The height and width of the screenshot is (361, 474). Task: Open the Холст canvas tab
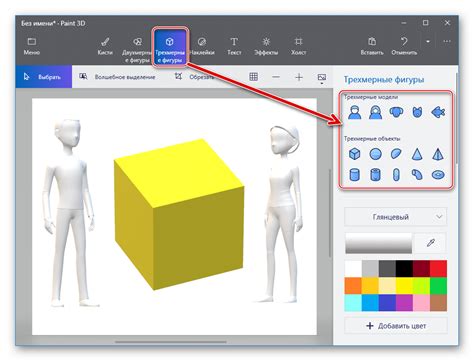tap(298, 46)
